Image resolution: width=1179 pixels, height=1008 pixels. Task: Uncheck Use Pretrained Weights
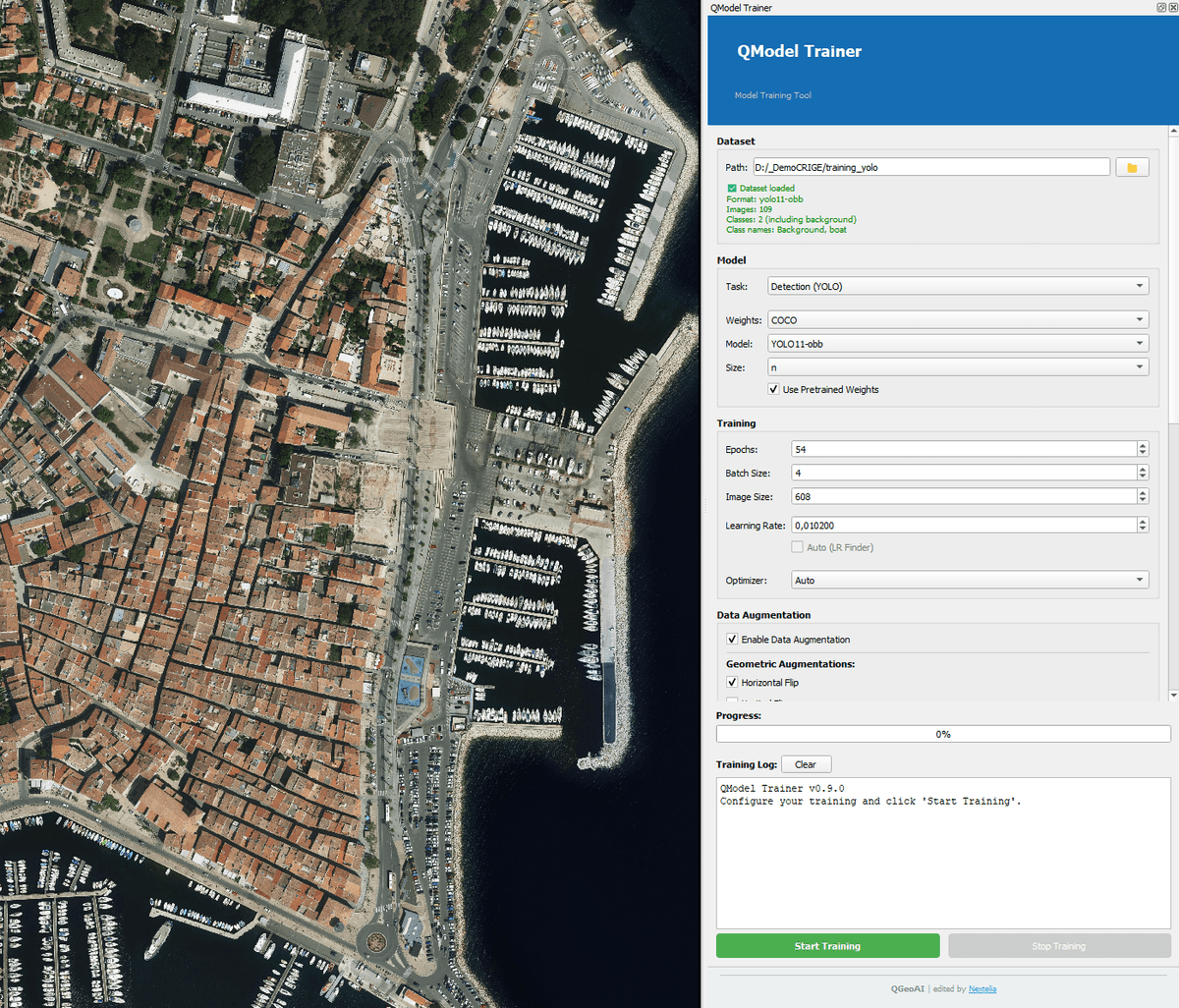click(x=773, y=389)
